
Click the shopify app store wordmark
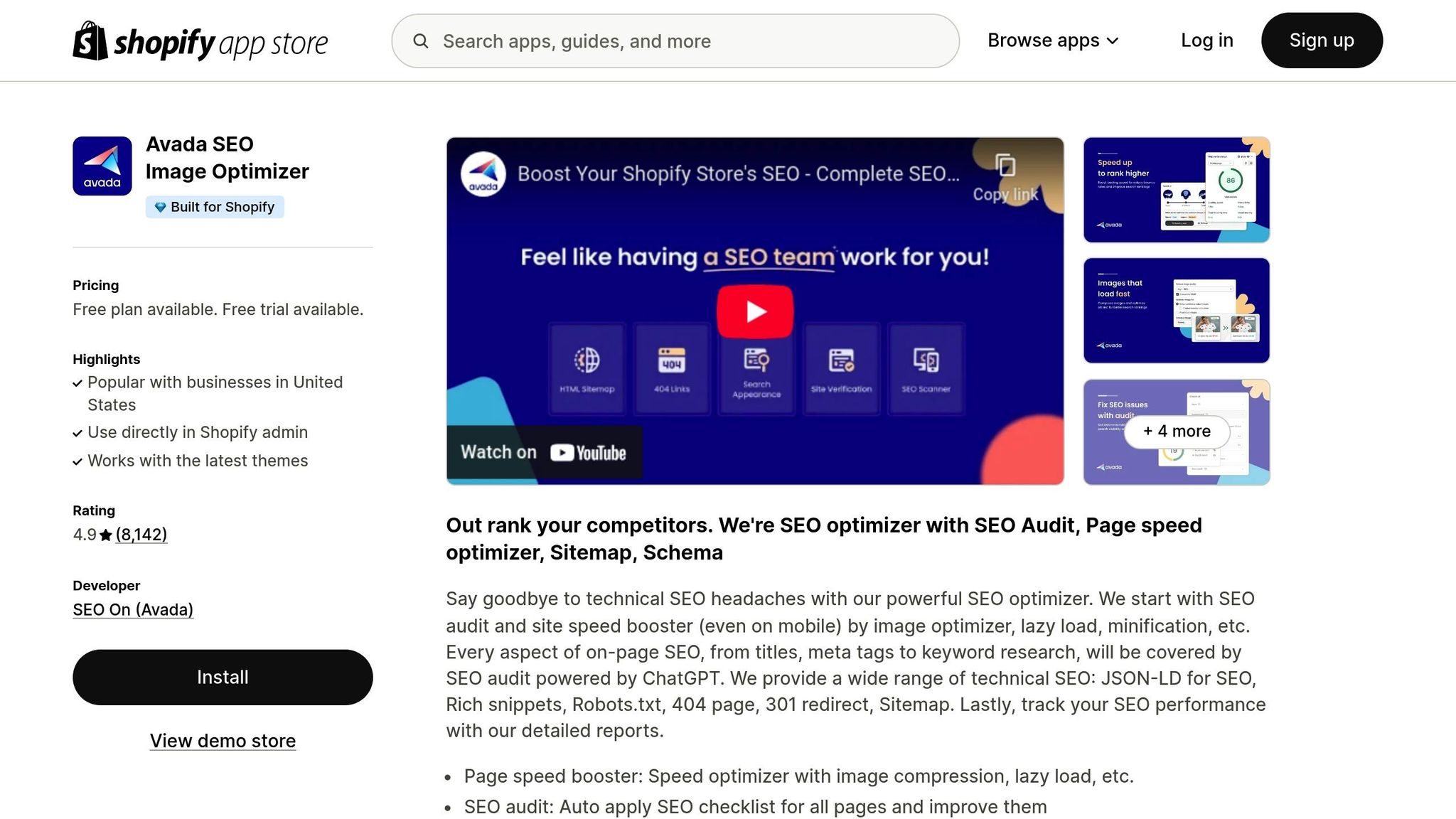(220, 43)
